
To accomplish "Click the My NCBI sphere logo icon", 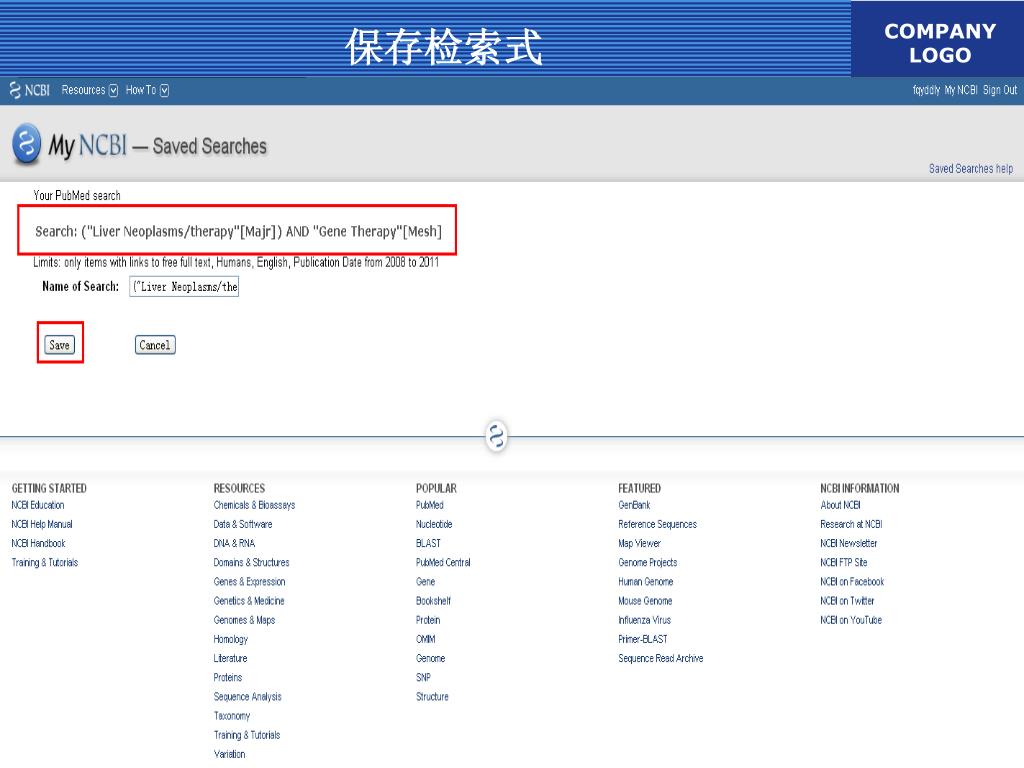I will (x=27, y=143).
